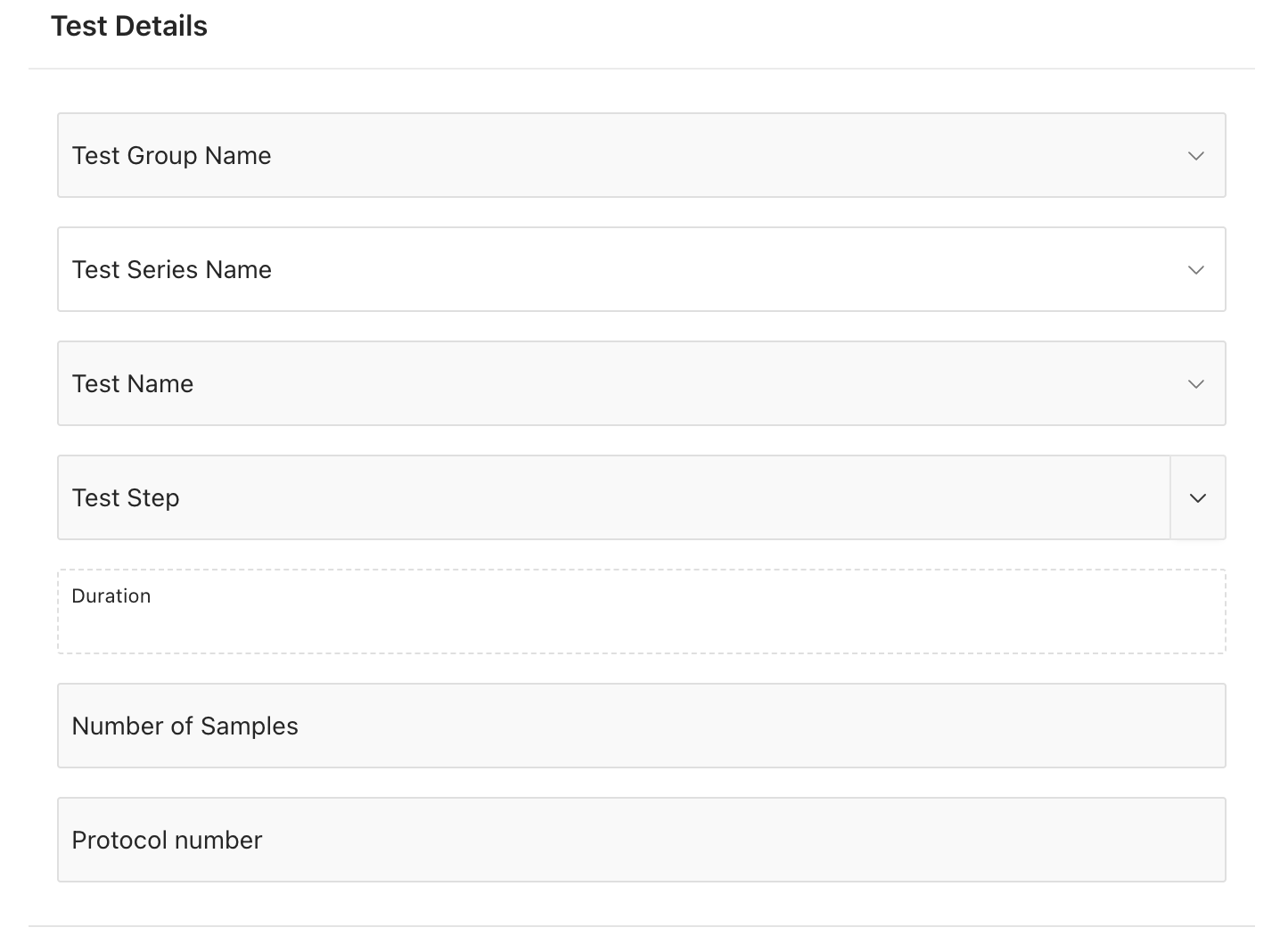The width and height of the screenshot is (1280, 952).
Task: Click the empty area inside the Duration box
Action: (x=642, y=631)
